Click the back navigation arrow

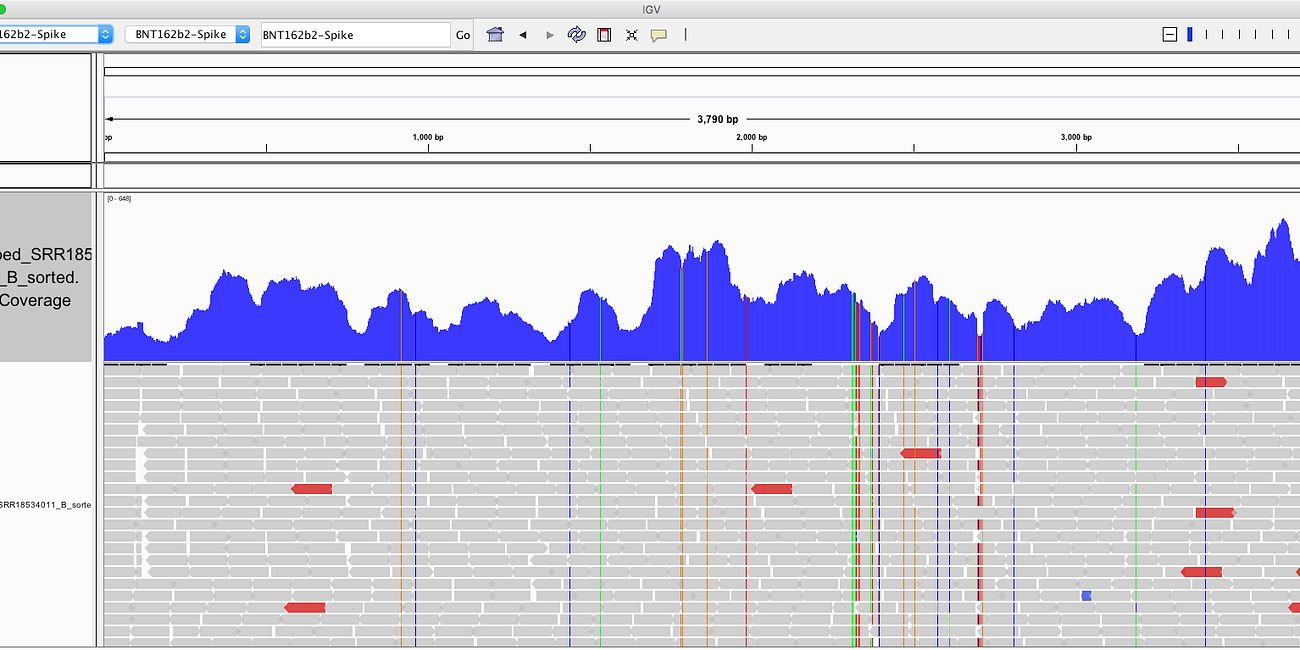[x=522, y=35]
